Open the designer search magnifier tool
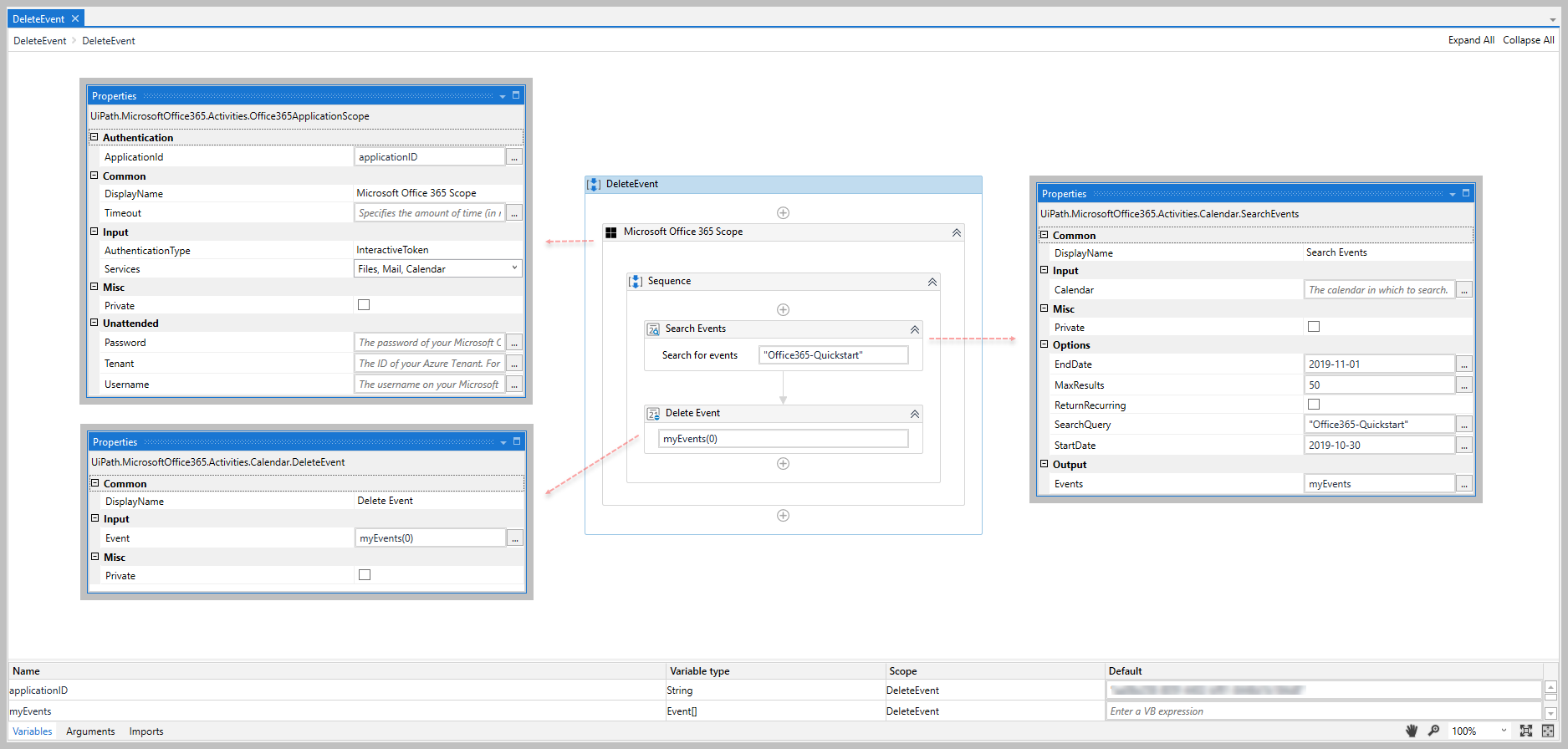The image size is (1568, 749). point(1433,731)
